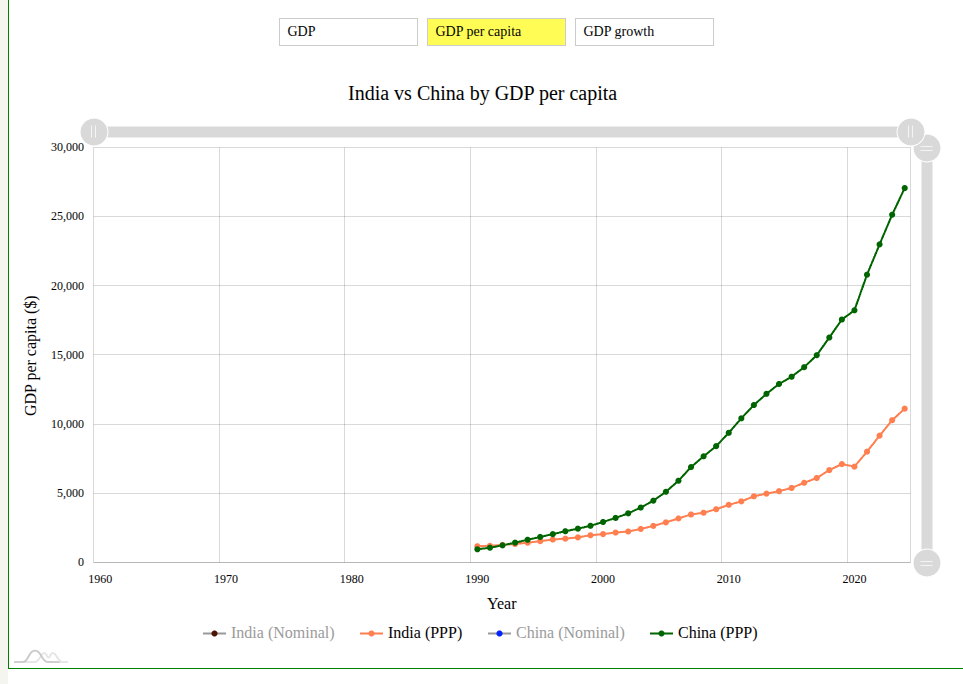Show China (Nominal) series via legend
The height and width of the screenshot is (684, 963).
point(556,633)
